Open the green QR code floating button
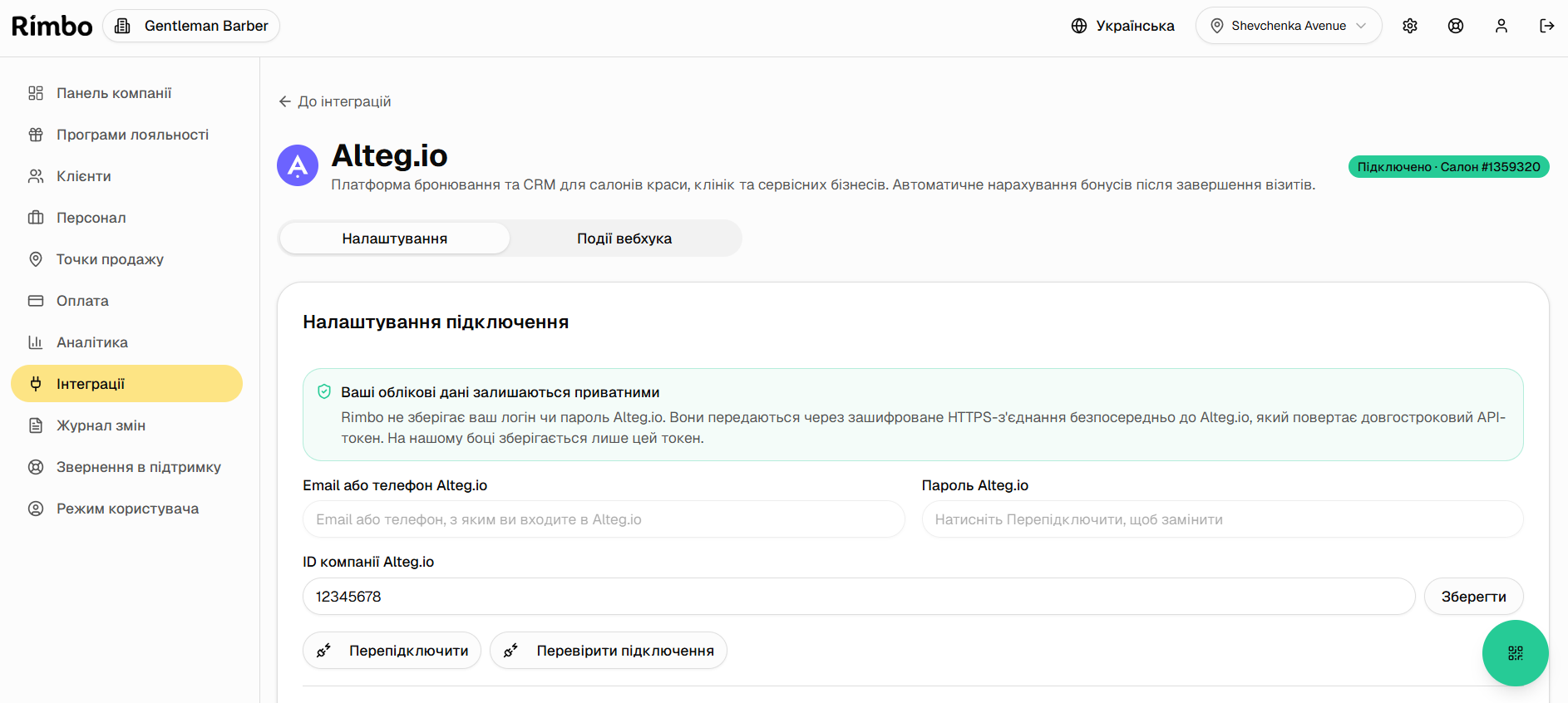This screenshot has height=703, width=1568. coord(1515,653)
